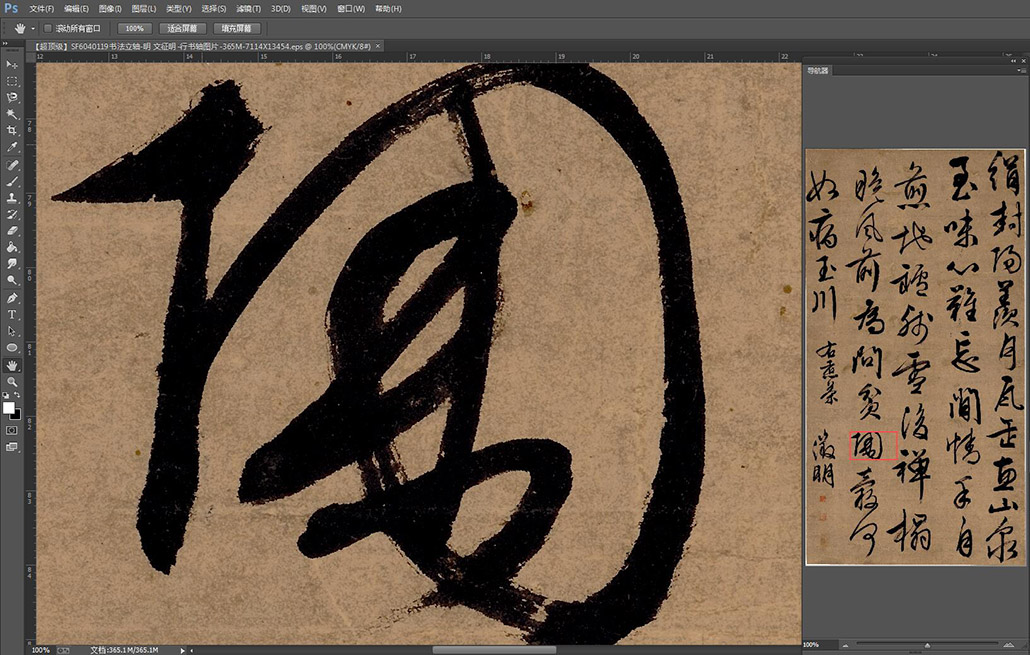Select the Pen tool
Viewport: 1030px width, 655px height.
click(12, 298)
